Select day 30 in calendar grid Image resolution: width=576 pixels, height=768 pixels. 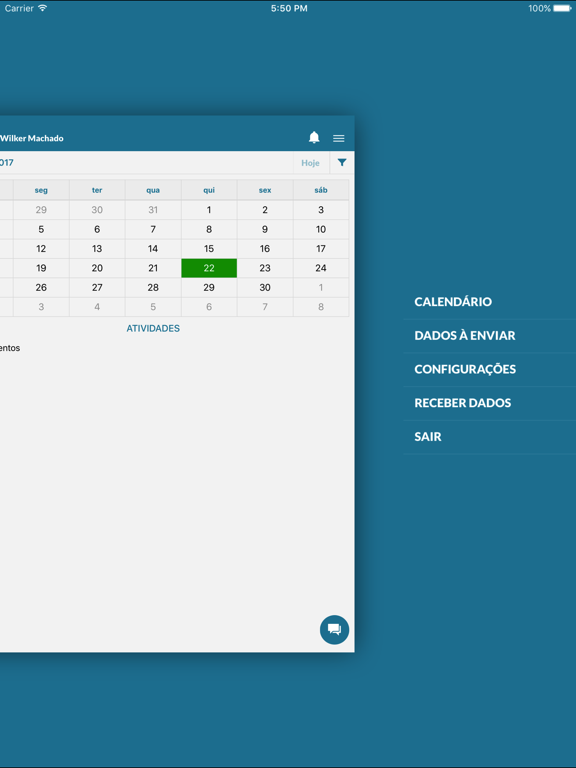pos(265,288)
